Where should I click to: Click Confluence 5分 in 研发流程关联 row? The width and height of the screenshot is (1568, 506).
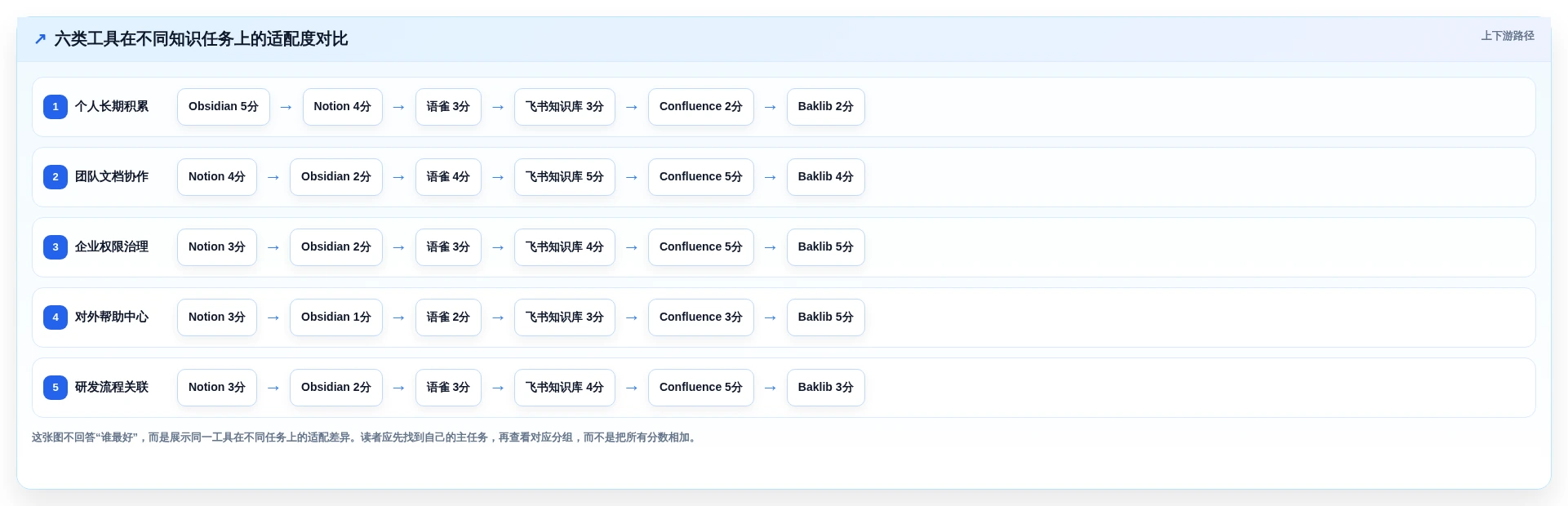click(x=701, y=388)
